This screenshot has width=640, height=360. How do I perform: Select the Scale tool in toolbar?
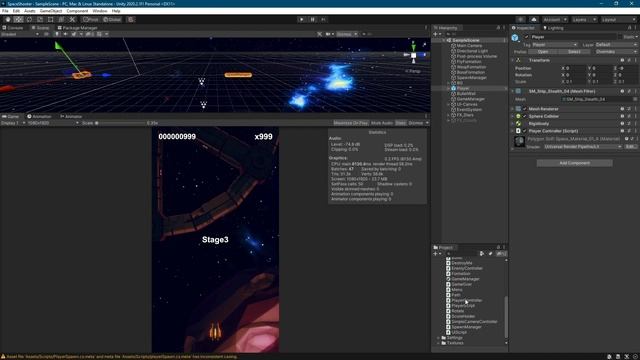(40, 19)
